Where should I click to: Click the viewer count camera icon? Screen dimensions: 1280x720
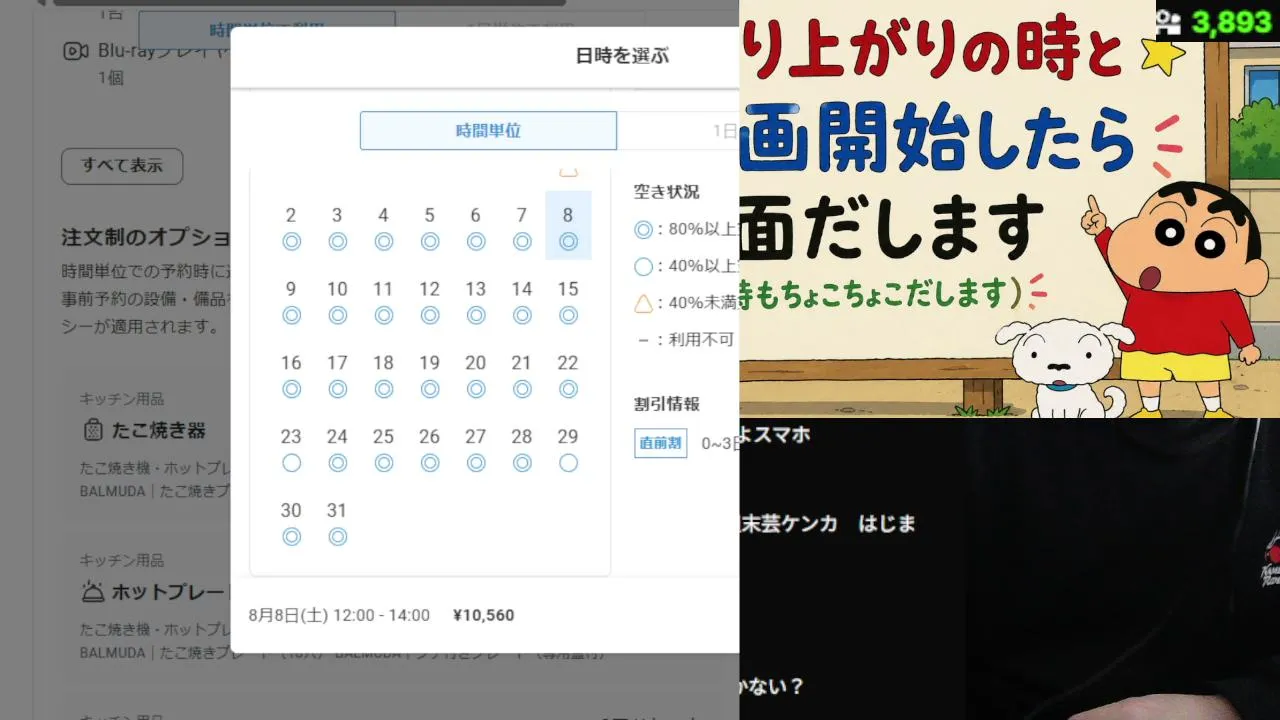[x=1168, y=21]
